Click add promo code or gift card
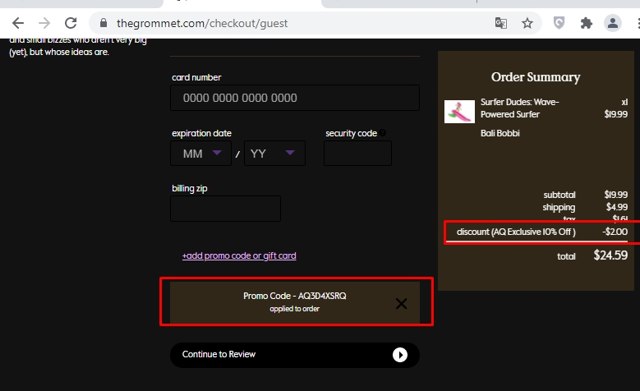640x391 pixels. (x=239, y=256)
